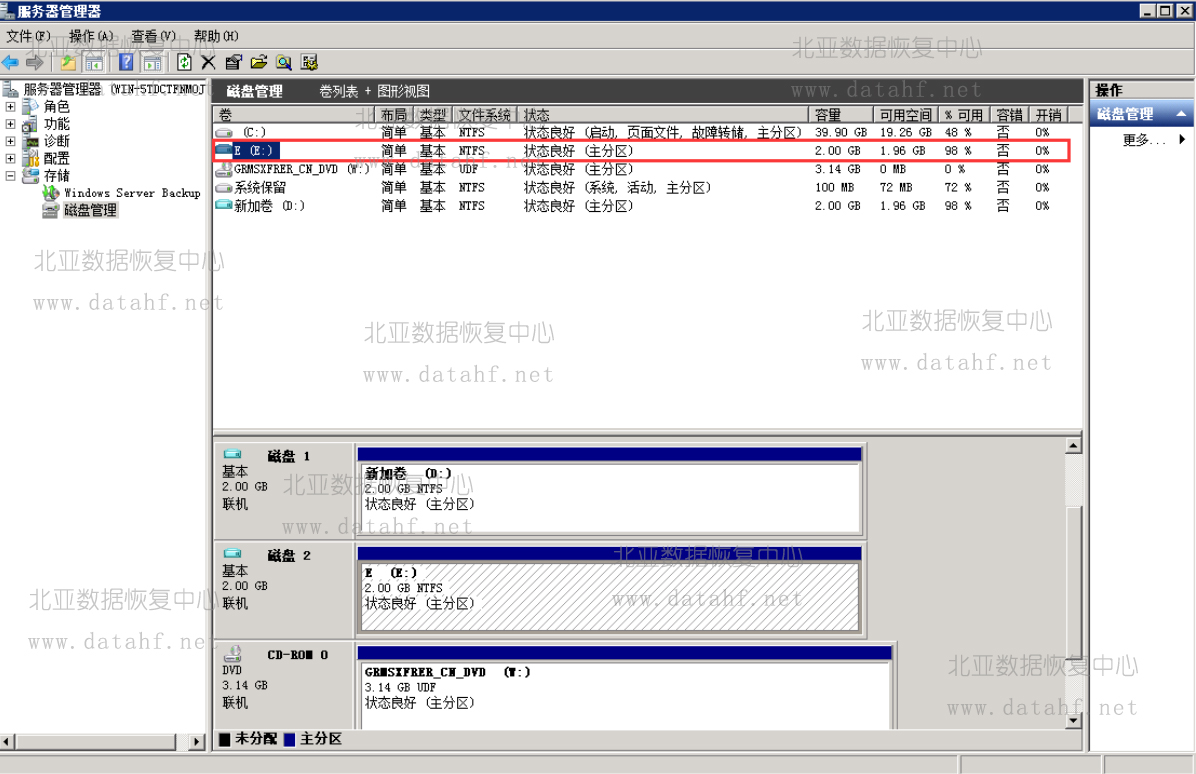Click the 未分配 black legend swatch
Image resolution: width=1196 pixels, height=774 pixels.
coord(225,739)
